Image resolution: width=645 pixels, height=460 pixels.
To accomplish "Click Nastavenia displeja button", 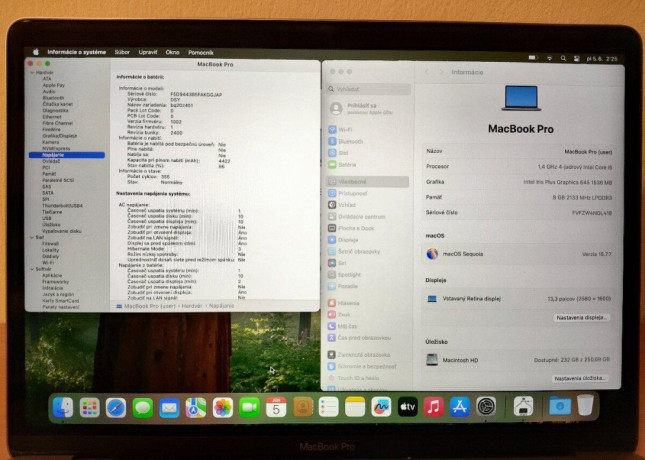I will point(581,318).
